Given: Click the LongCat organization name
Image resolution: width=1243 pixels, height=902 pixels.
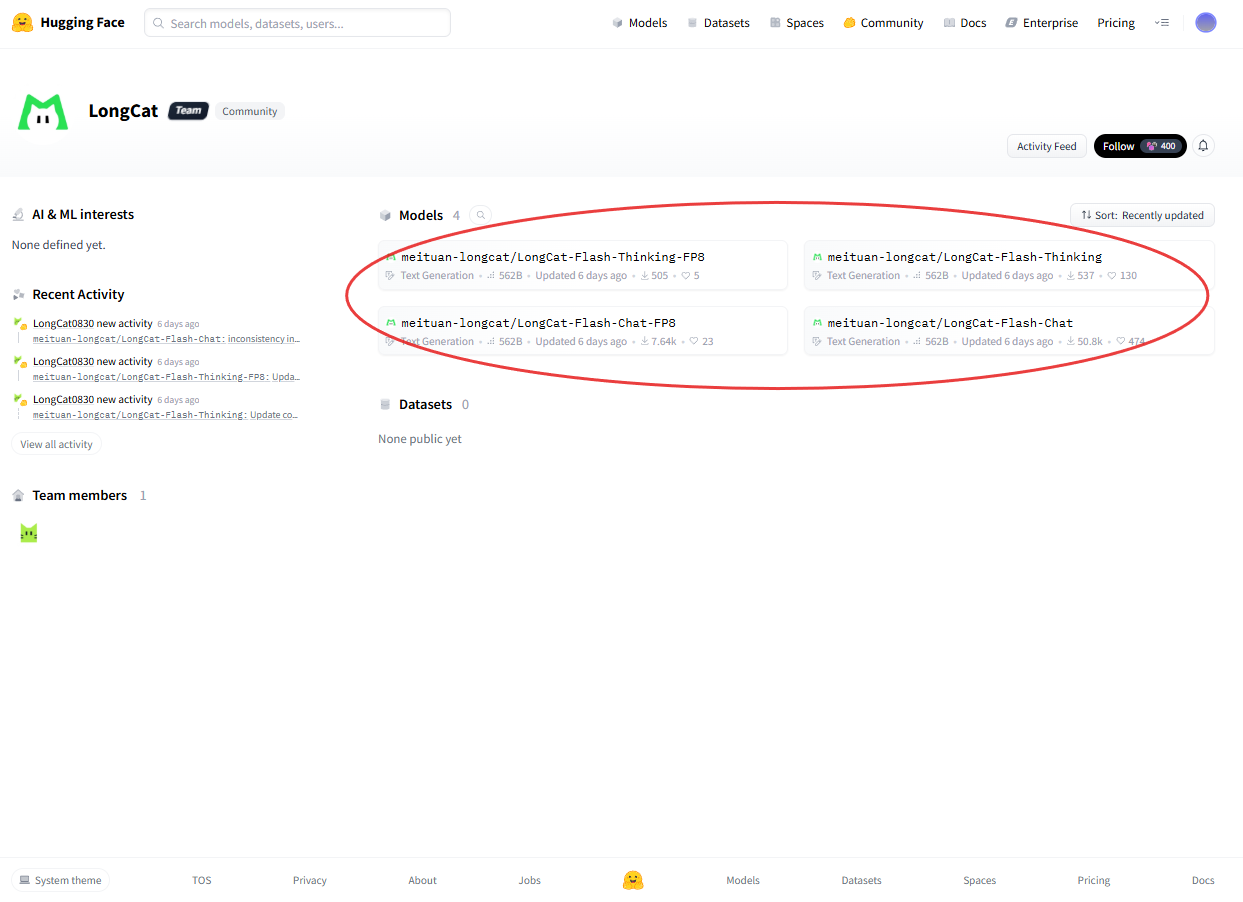Looking at the screenshot, I should [123, 111].
